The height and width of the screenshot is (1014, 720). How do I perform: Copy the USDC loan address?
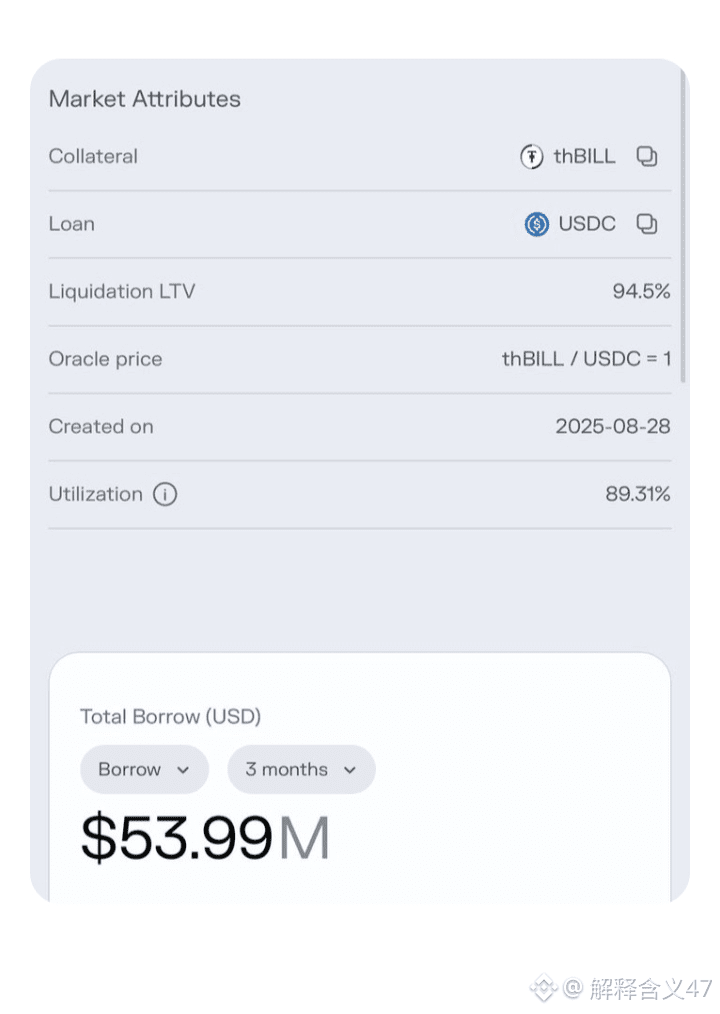tap(647, 224)
